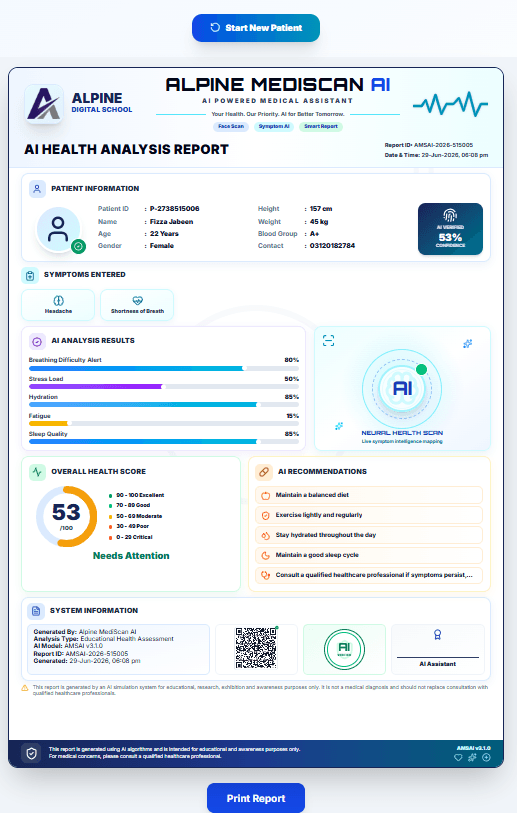This screenshot has height=813, width=517.
Task: Select the Face Scan tag
Action: [x=231, y=127]
